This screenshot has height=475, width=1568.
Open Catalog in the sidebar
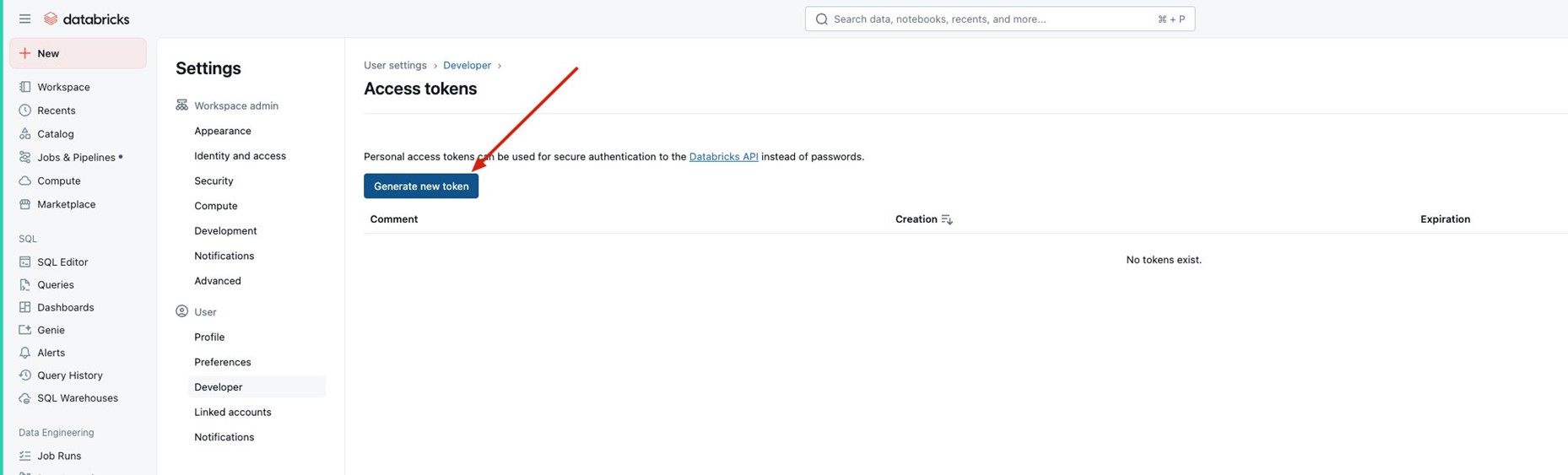(x=55, y=133)
